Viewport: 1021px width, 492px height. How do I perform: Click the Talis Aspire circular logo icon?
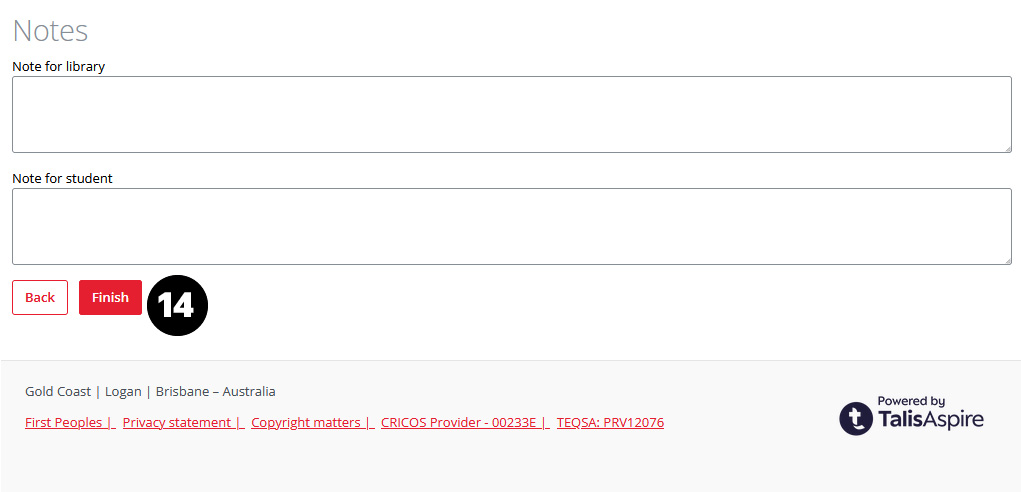[856, 418]
